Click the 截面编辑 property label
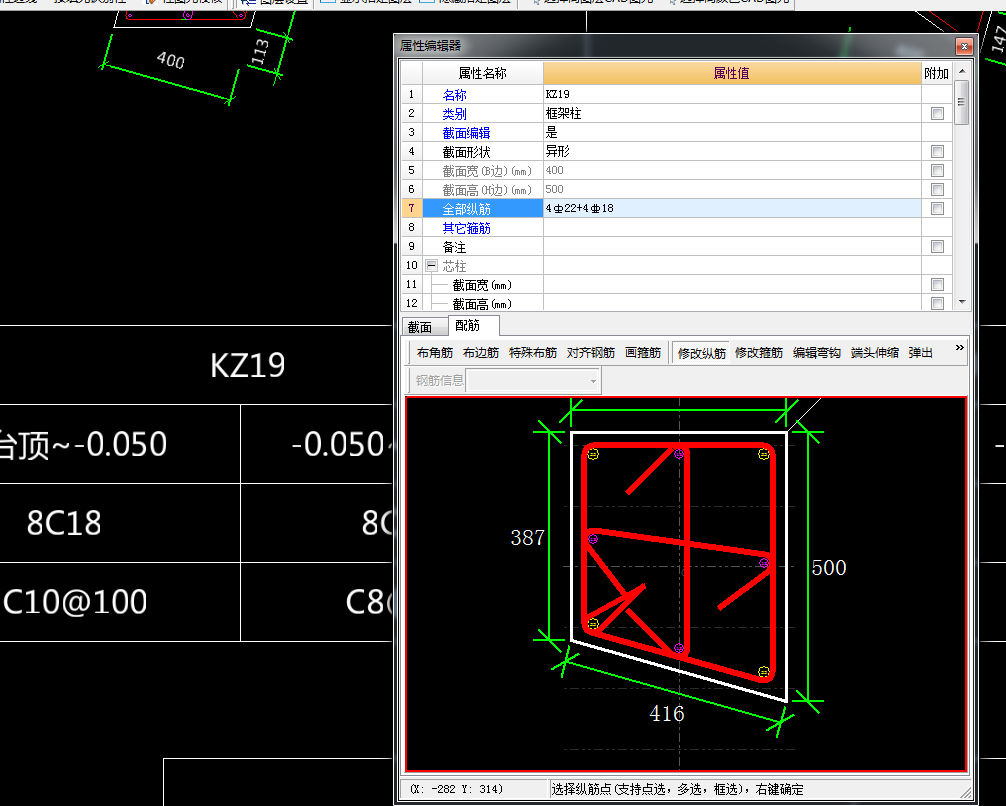This screenshot has width=1006, height=806. (466, 133)
